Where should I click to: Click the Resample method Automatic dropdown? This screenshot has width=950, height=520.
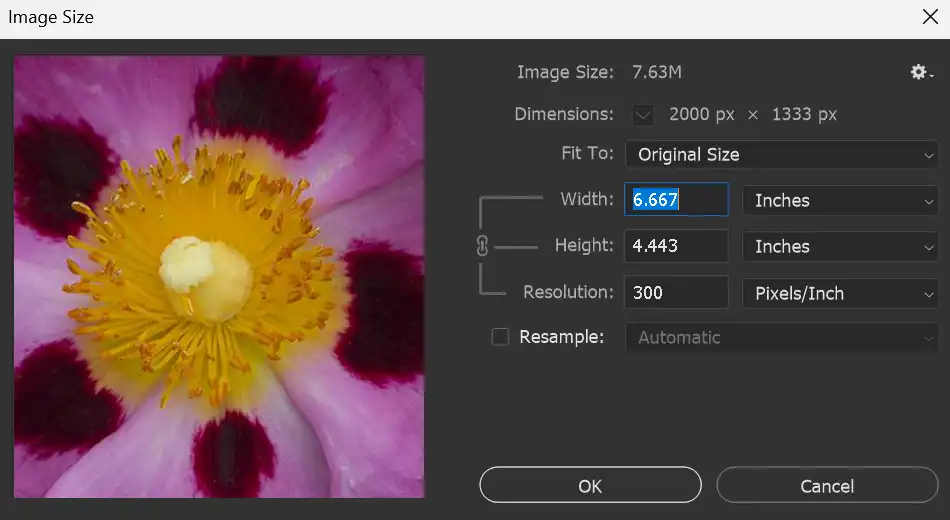pos(781,337)
